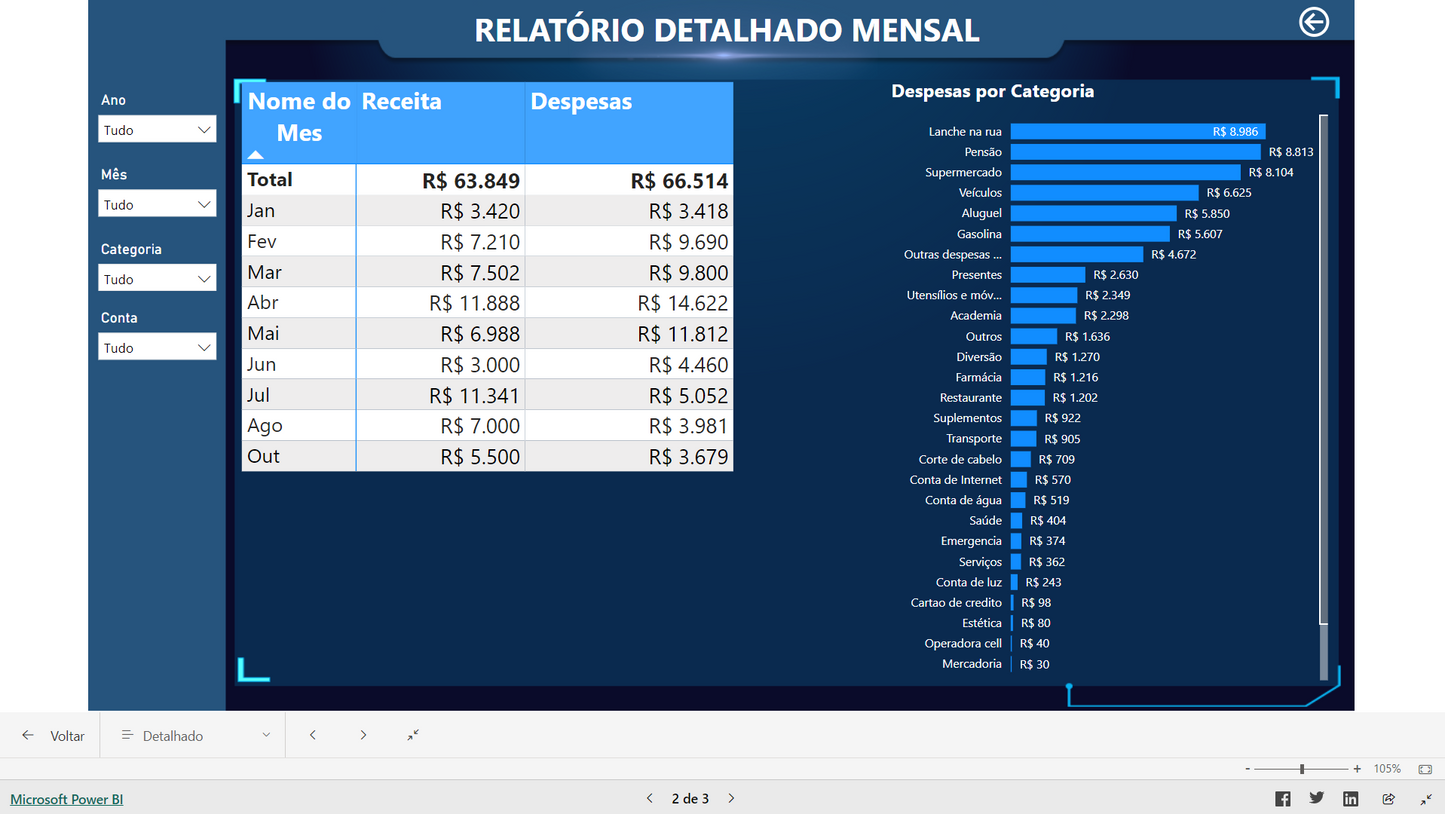Click the LinkedIn sharing icon
The height and width of the screenshot is (814, 1445).
pos(1350,798)
